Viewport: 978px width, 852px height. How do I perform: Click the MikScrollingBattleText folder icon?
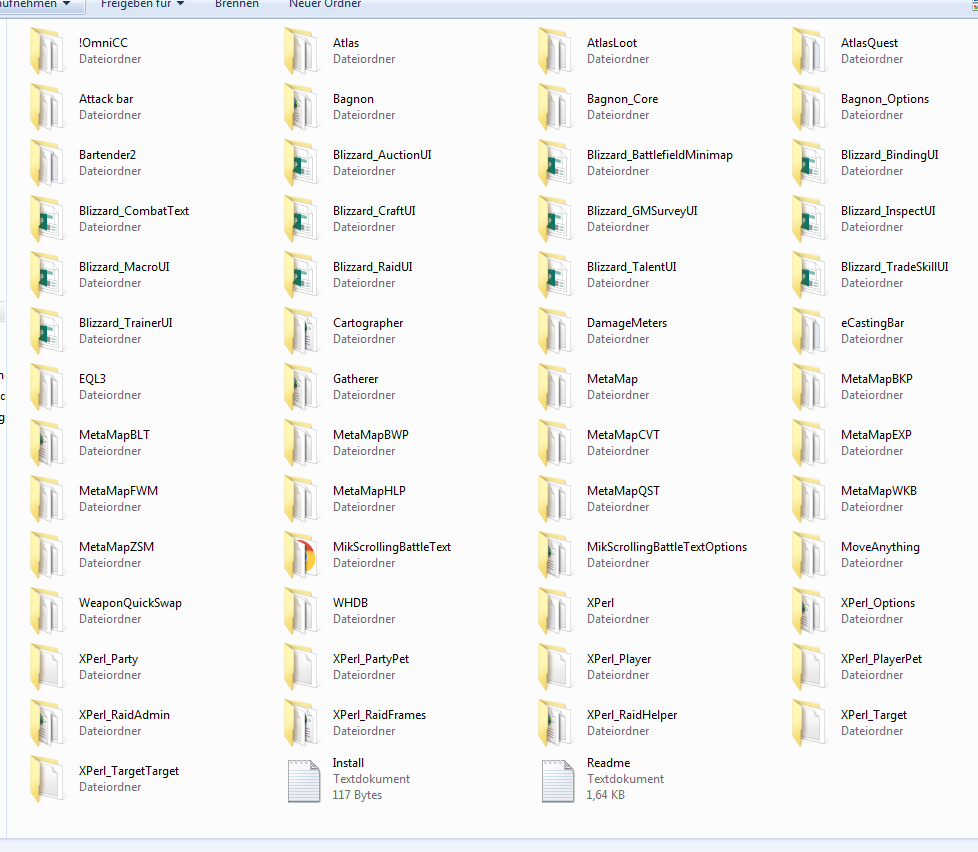(x=301, y=555)
